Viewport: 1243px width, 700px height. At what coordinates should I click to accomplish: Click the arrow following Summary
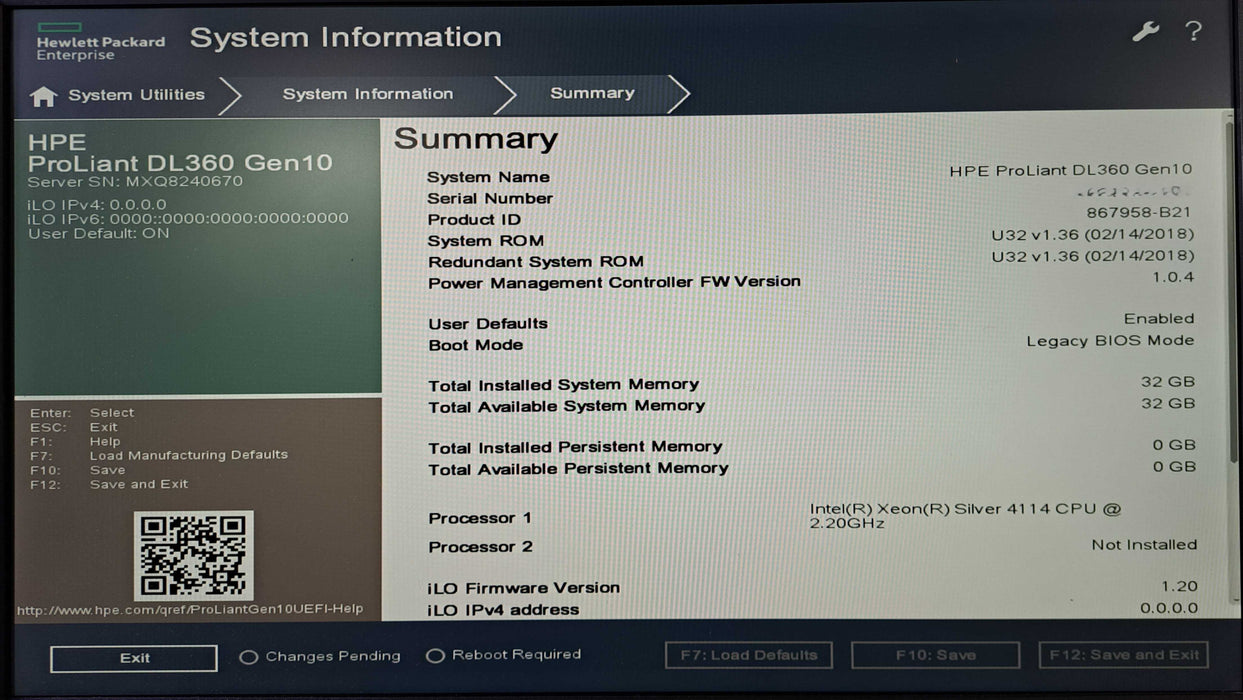click(680, 93)
